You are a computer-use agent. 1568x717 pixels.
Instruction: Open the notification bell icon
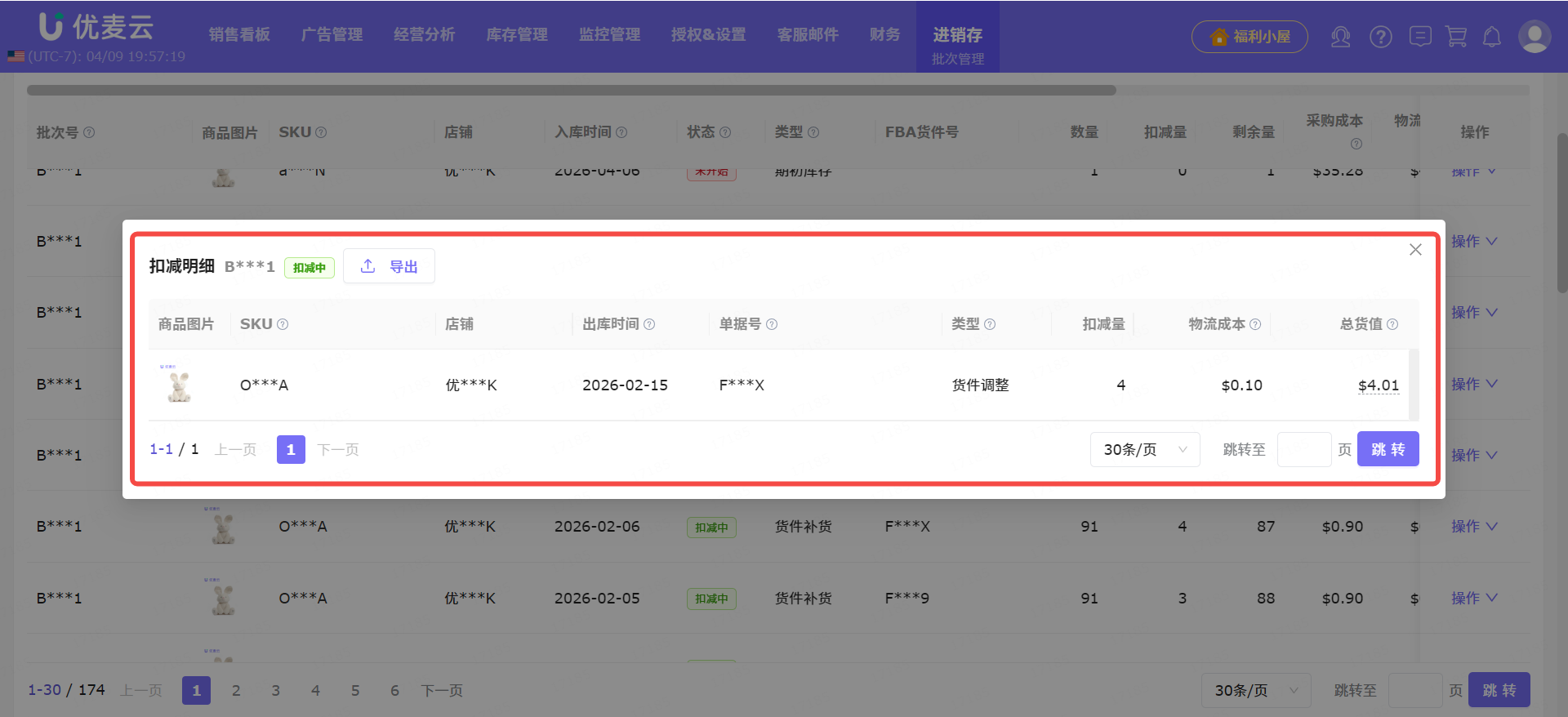(x=1492, y=37)
